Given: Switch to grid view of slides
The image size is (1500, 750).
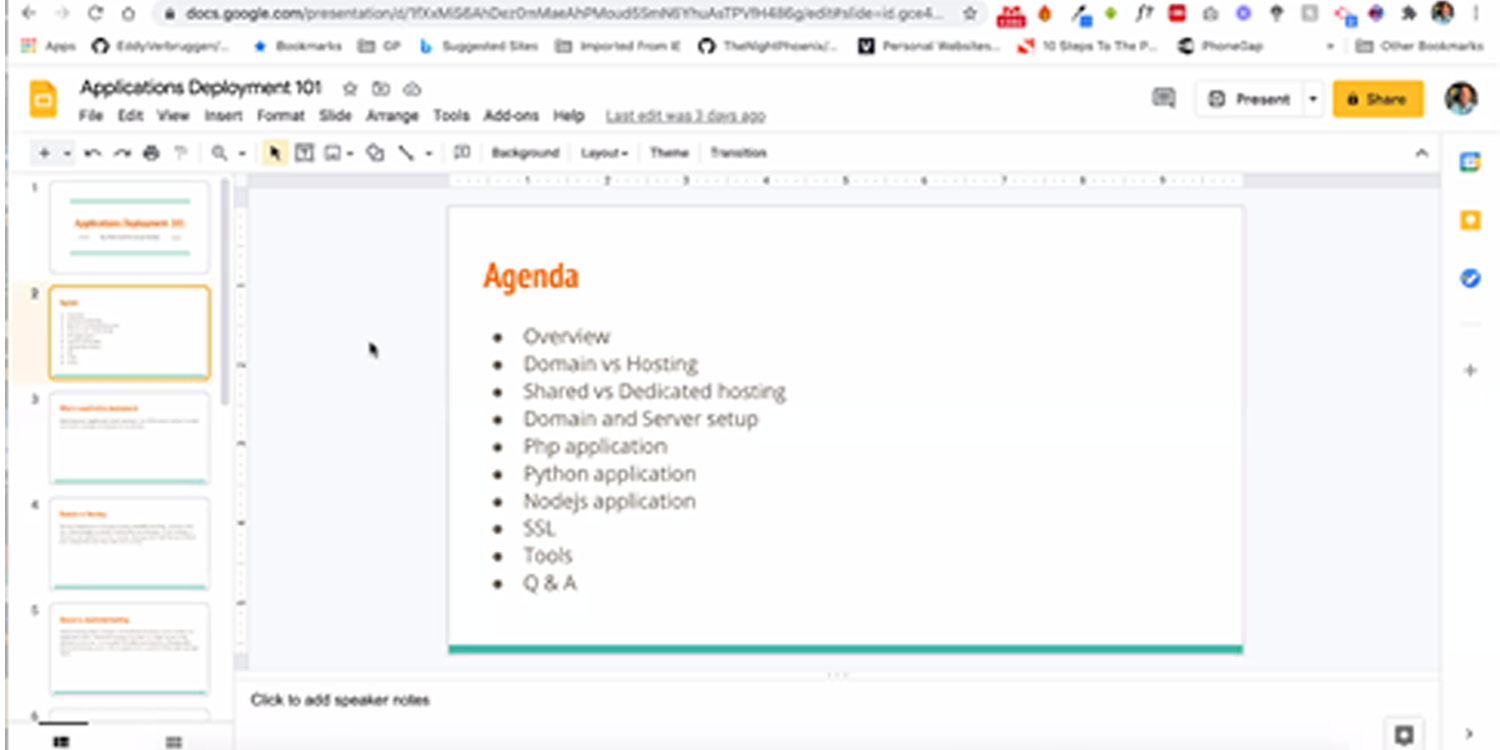Looking at the screenshot, I should pos(173,741).
